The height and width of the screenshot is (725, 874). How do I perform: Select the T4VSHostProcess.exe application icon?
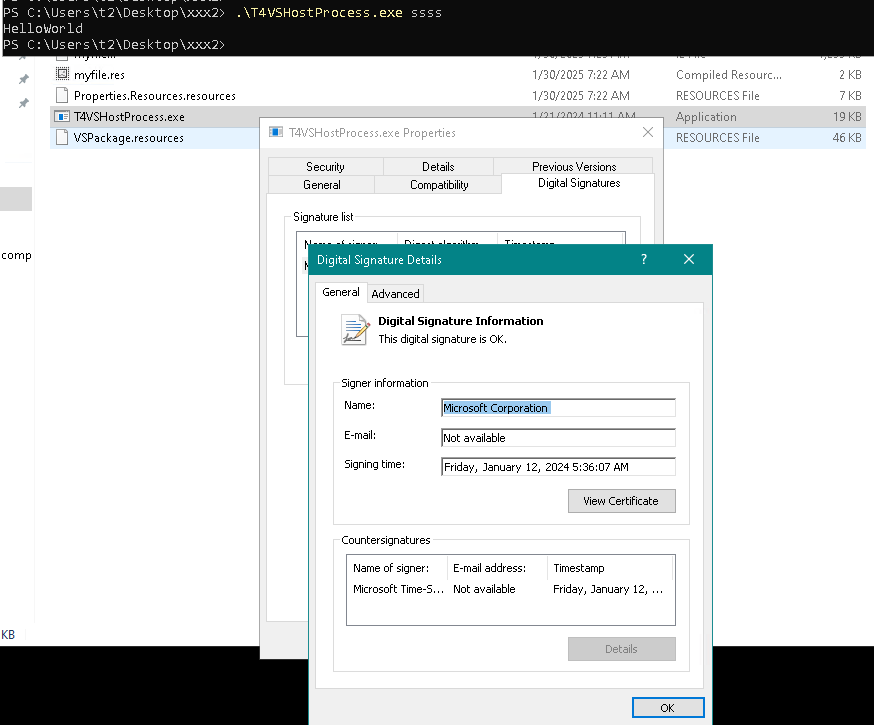pyautogui.click(x=62, y=117)
